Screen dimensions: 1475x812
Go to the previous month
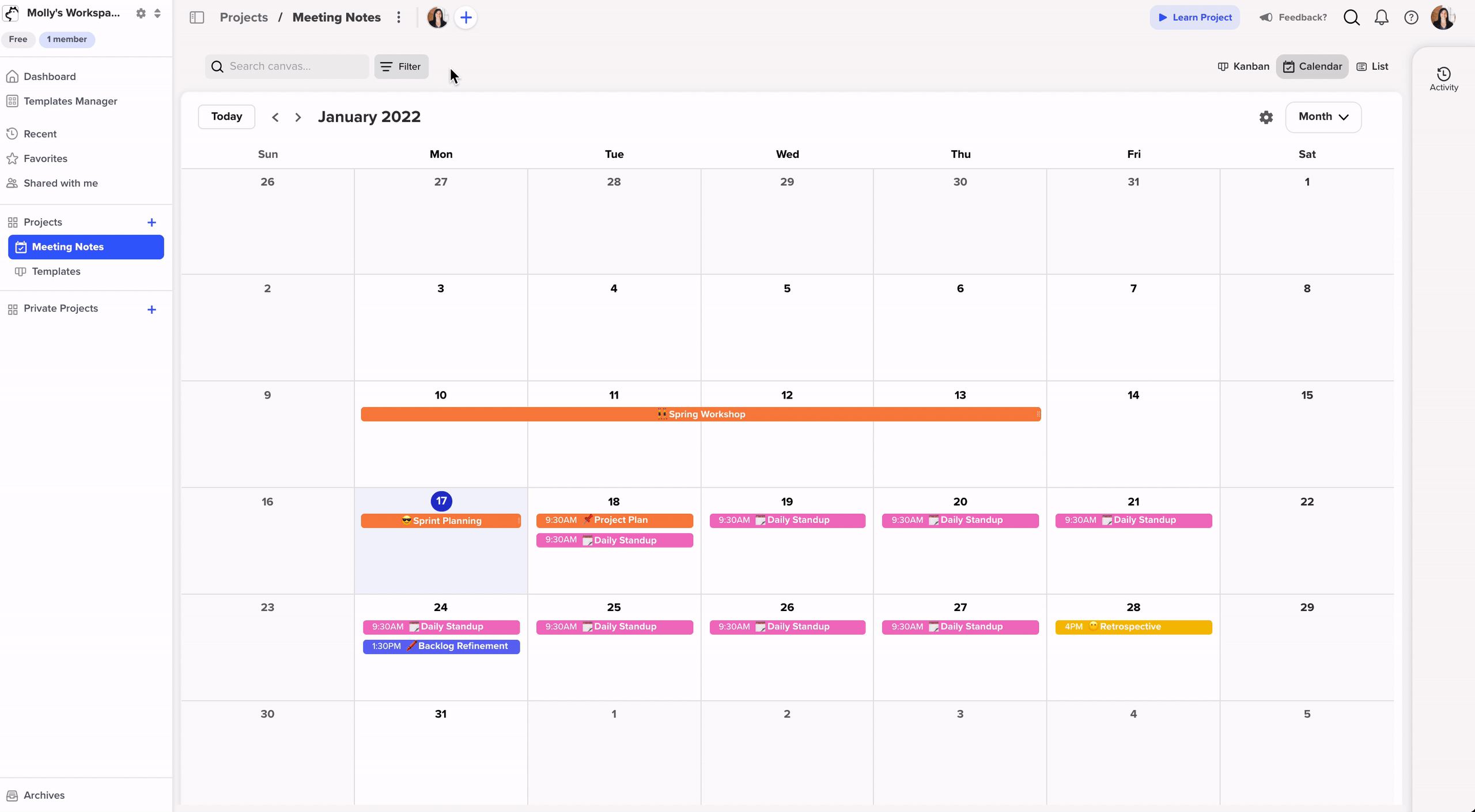click(x=275, y=117)
